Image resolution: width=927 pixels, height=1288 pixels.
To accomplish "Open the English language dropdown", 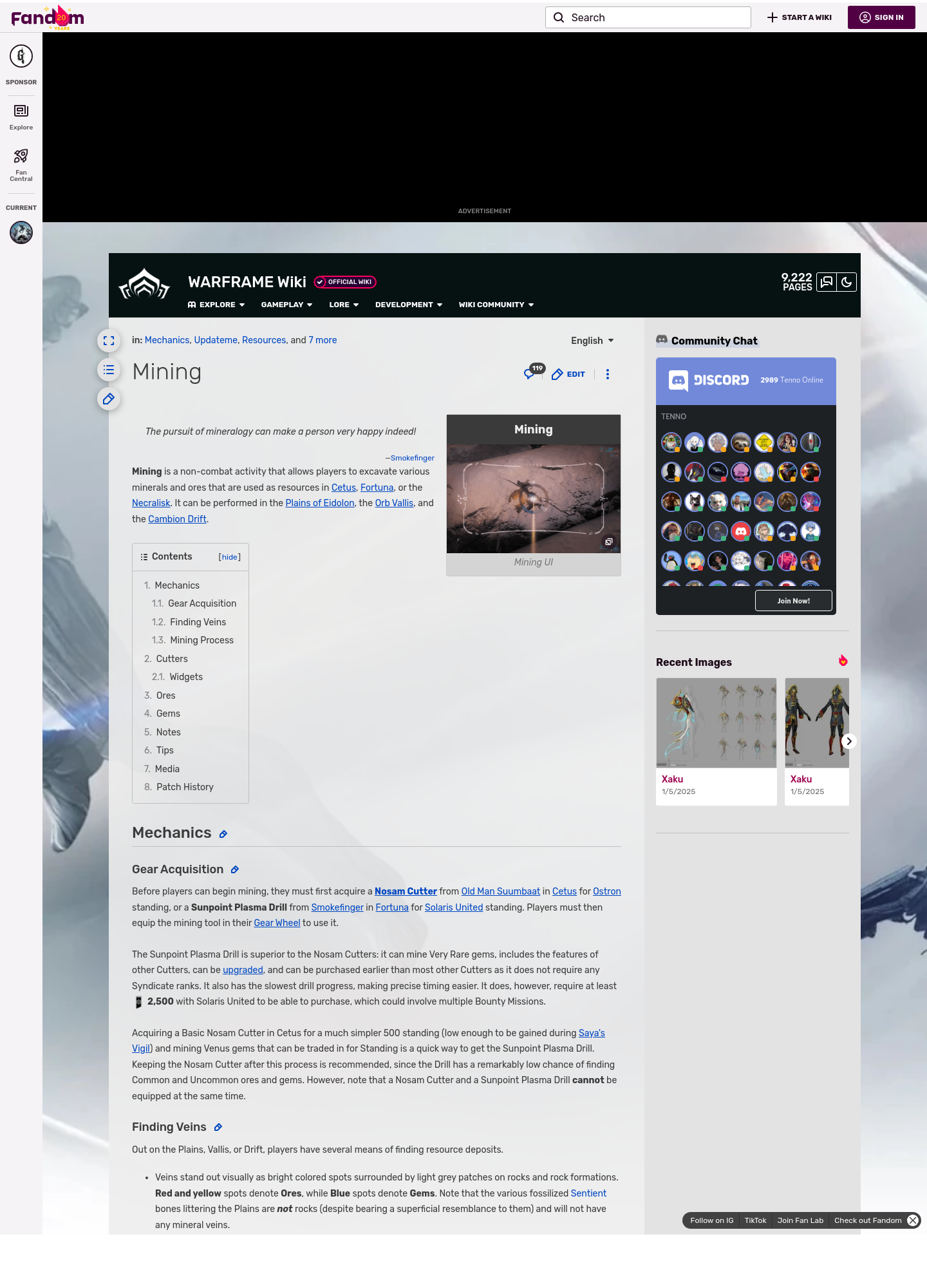I will [593, 341].
